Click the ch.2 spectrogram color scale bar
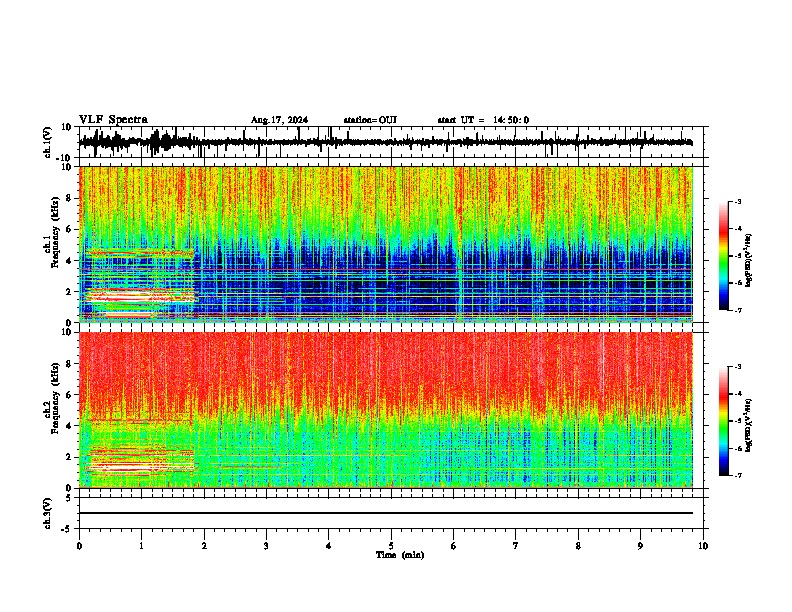792x612 pixels. pyautogui.click(x=723, y=421)
